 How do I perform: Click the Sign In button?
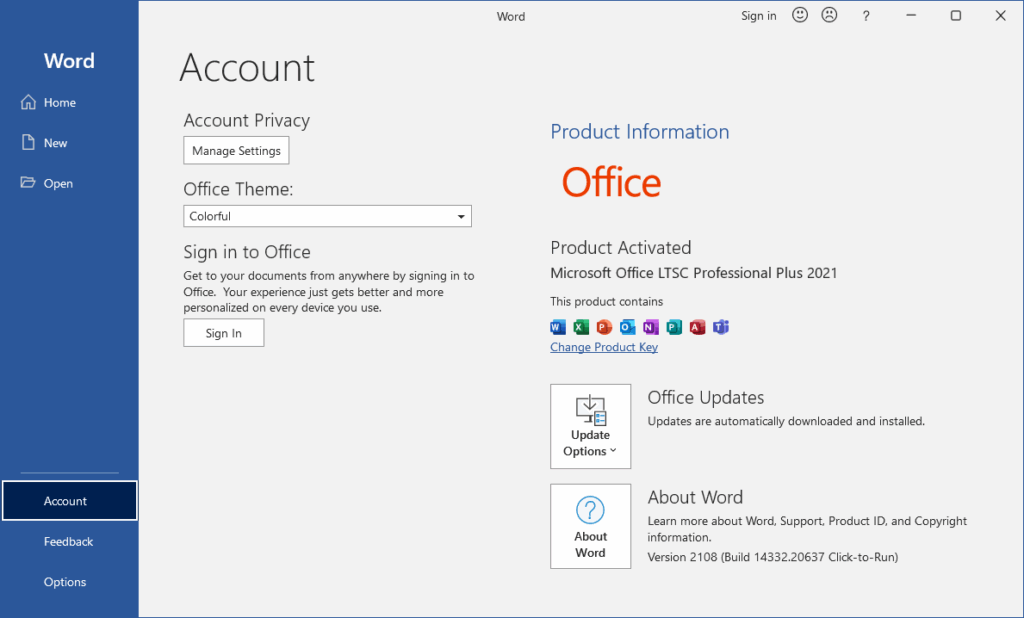click(223, 332)
